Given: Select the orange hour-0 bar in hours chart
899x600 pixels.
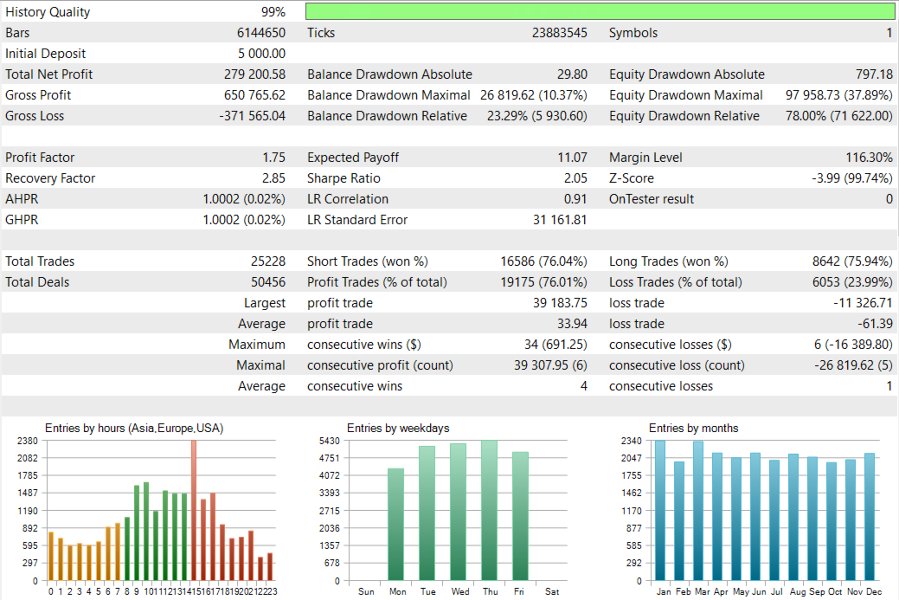Looking at the screenshot, I should tap(50, 556).
